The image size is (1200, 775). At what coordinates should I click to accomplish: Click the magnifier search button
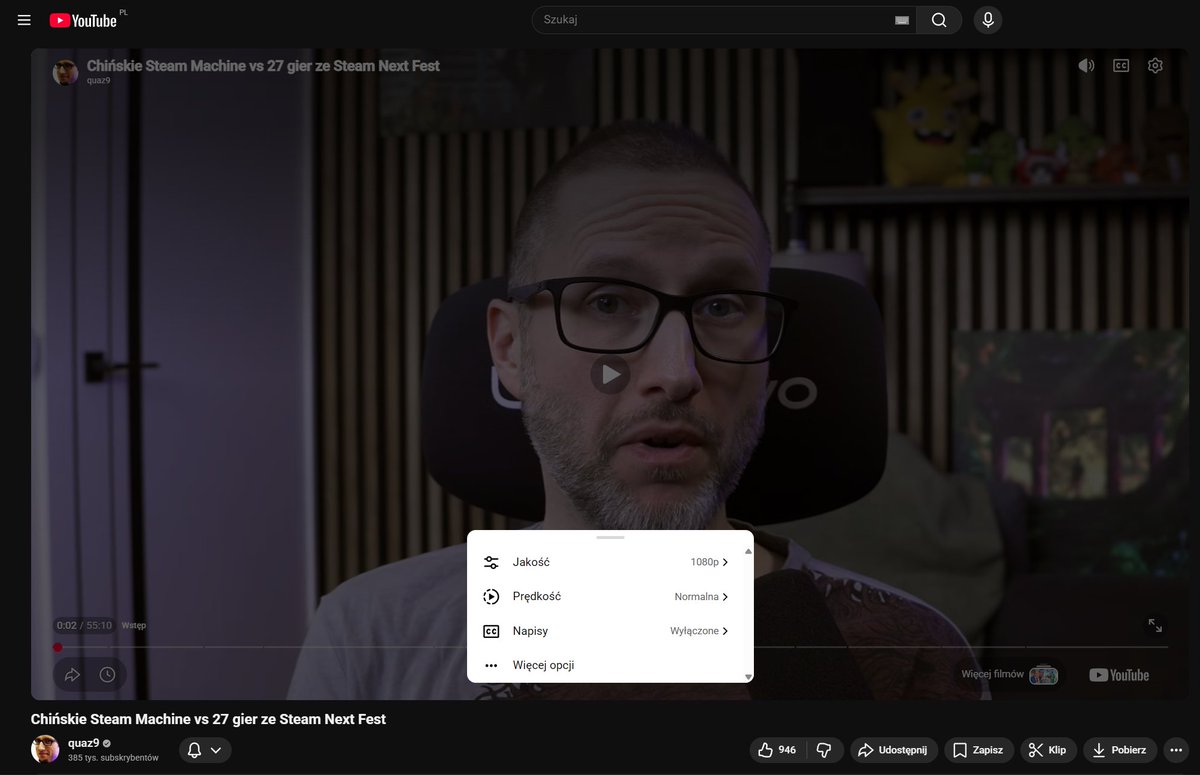pos(939,20)
